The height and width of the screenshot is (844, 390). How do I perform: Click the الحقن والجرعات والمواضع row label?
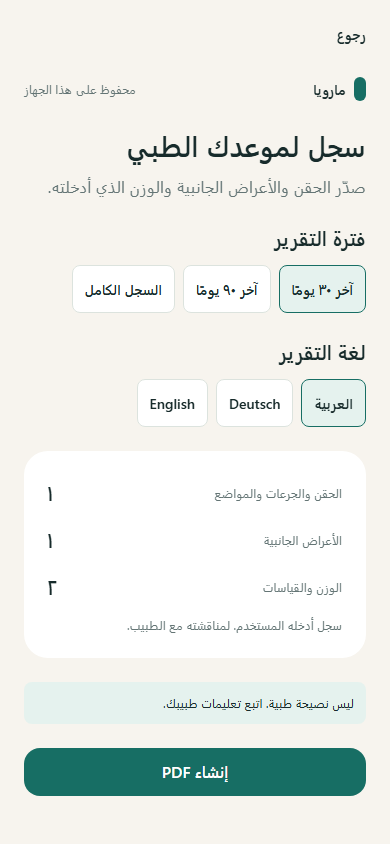[278, 494]
